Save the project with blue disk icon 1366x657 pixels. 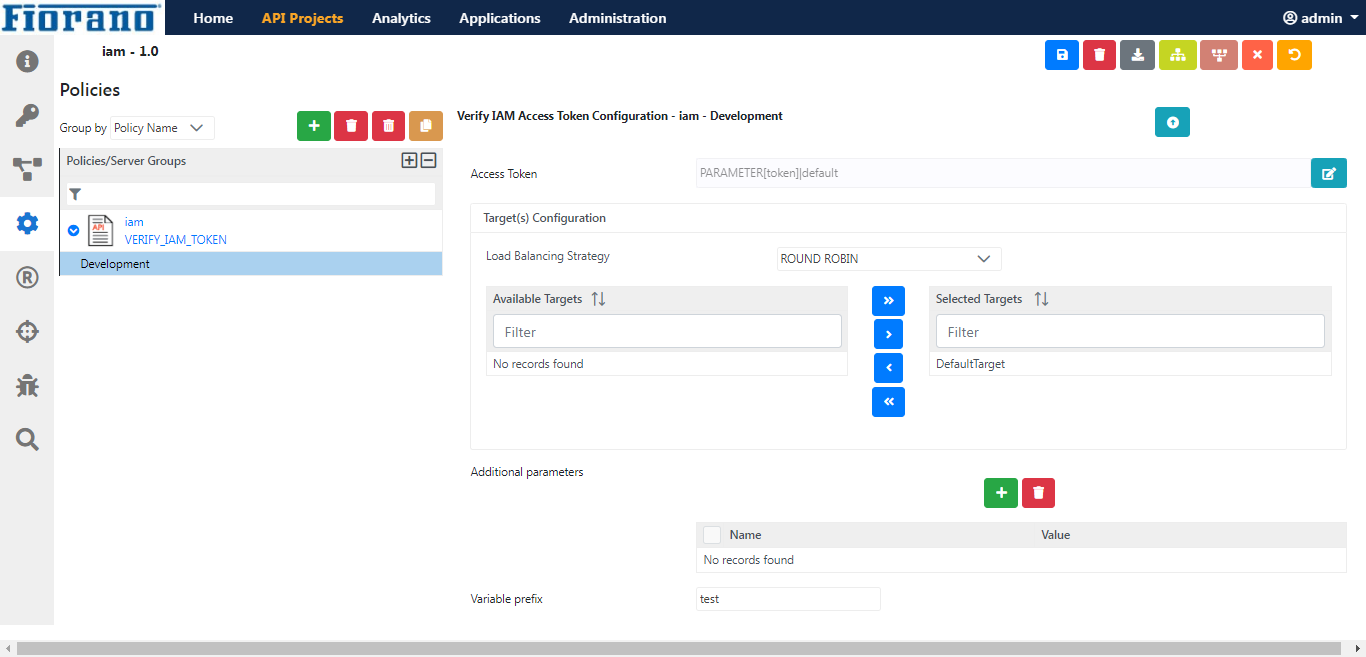click(x=1062, y=55)
